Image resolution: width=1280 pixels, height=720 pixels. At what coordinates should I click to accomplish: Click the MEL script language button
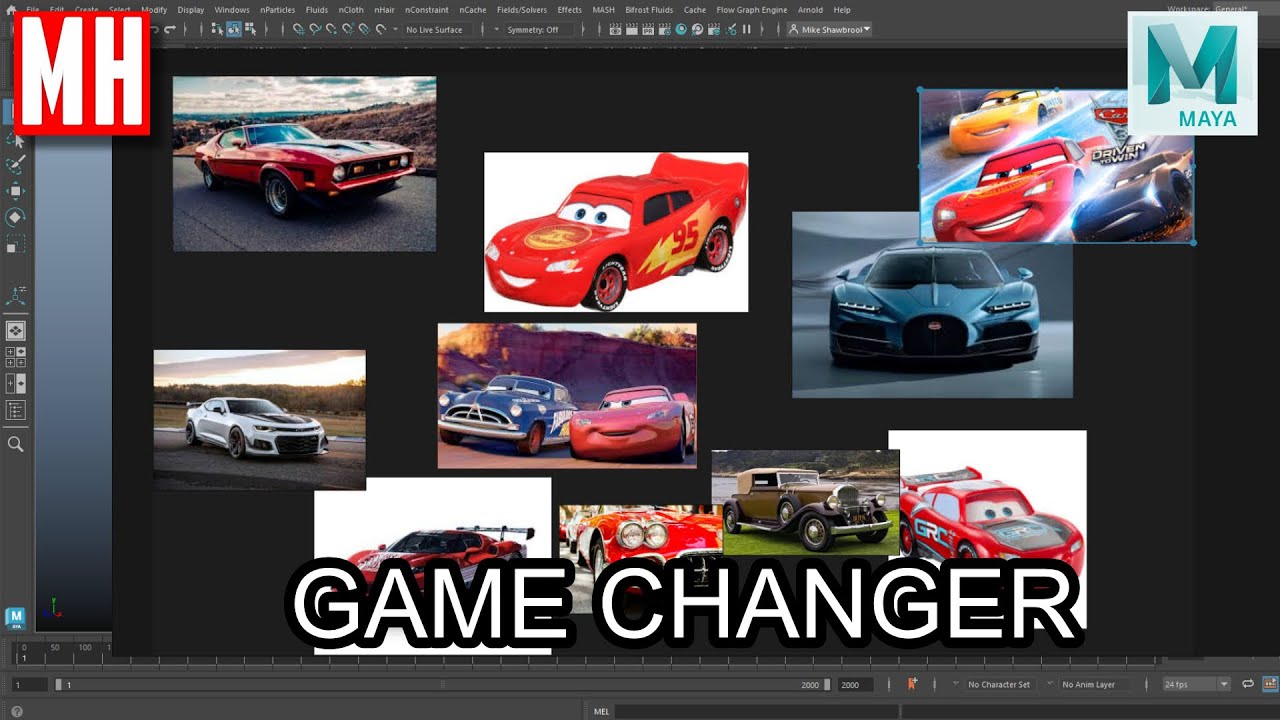[601, 712]
